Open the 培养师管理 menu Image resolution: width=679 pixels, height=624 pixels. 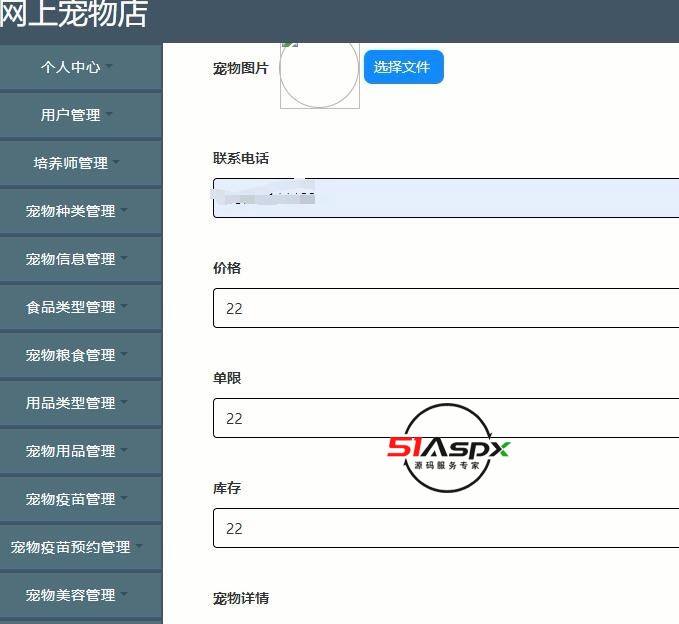coord(81,163)
